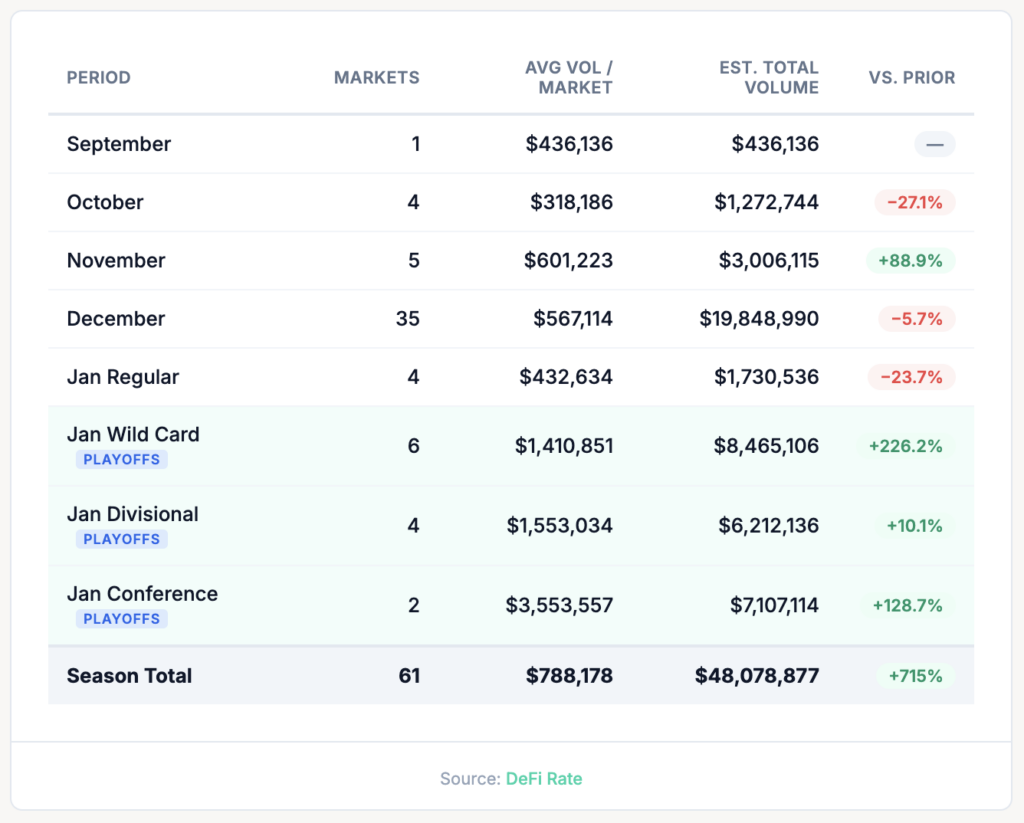The height and width of the screenshot is (823, 1024).
Task: Click the PLAYOFFS badge under Jan Wild Card
Action: point(121,459)
